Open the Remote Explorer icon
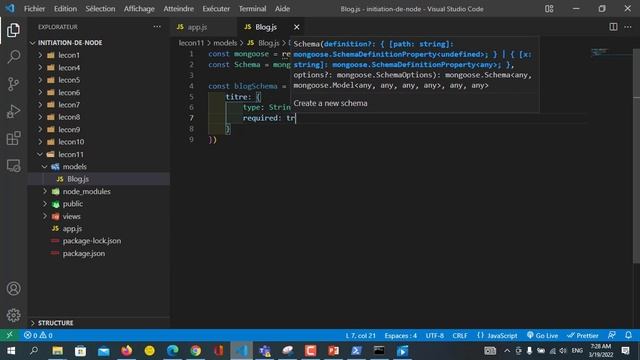Image resolution: width=640 pixels, height=360 pixels. [13, 166]
